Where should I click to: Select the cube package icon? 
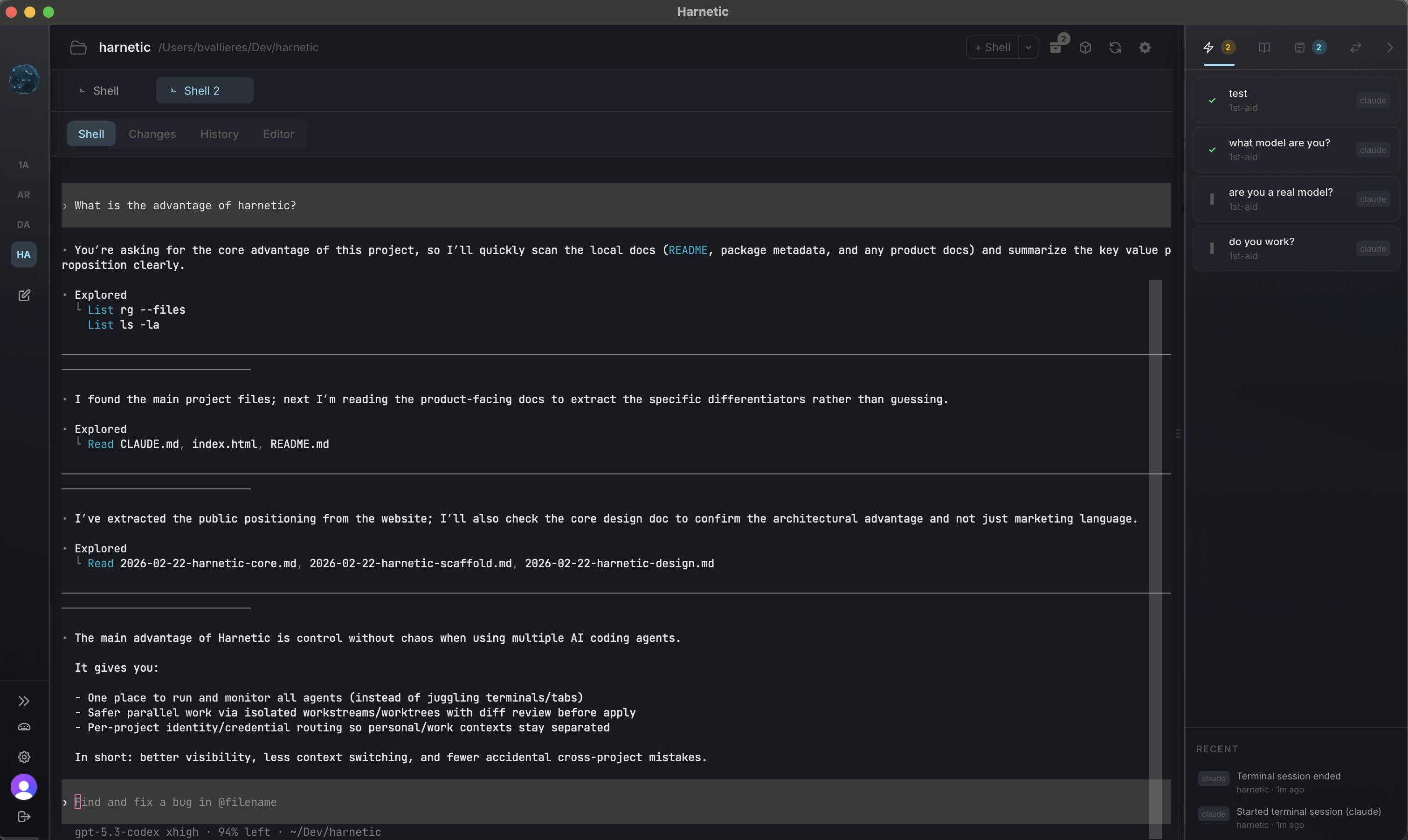pyautogui.click(x=1085, y=48)
